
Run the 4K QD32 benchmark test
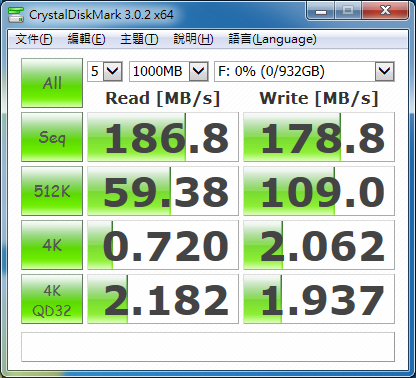52,299
